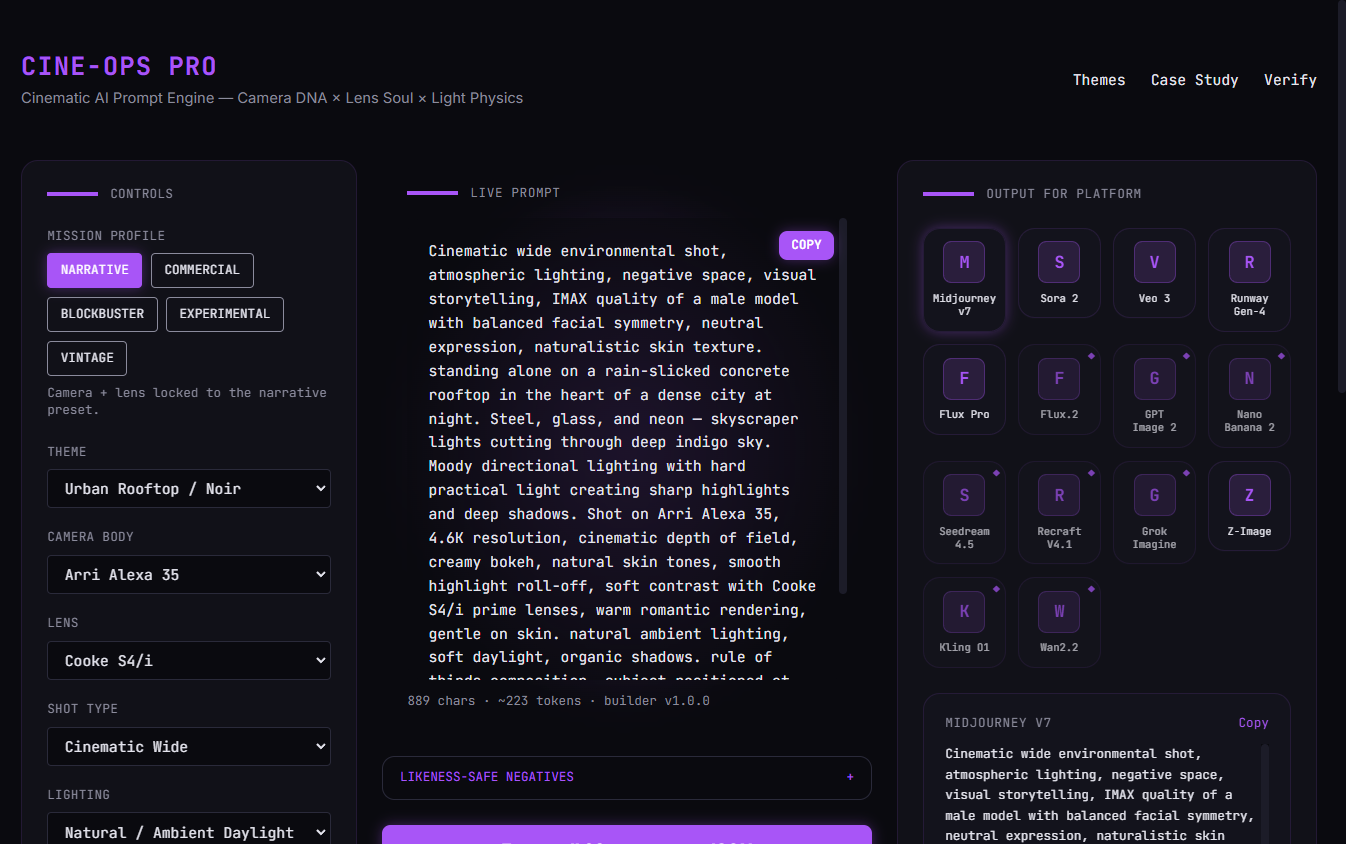Copy the Midjourney V7 output text
The height and width of the screenshot is (844, 1346).
tap(1253, 723)
